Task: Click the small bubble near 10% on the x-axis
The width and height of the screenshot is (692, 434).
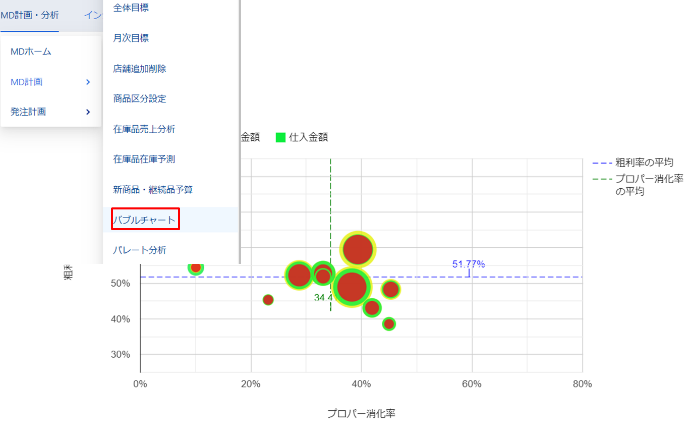Action: tap(196, 267)
